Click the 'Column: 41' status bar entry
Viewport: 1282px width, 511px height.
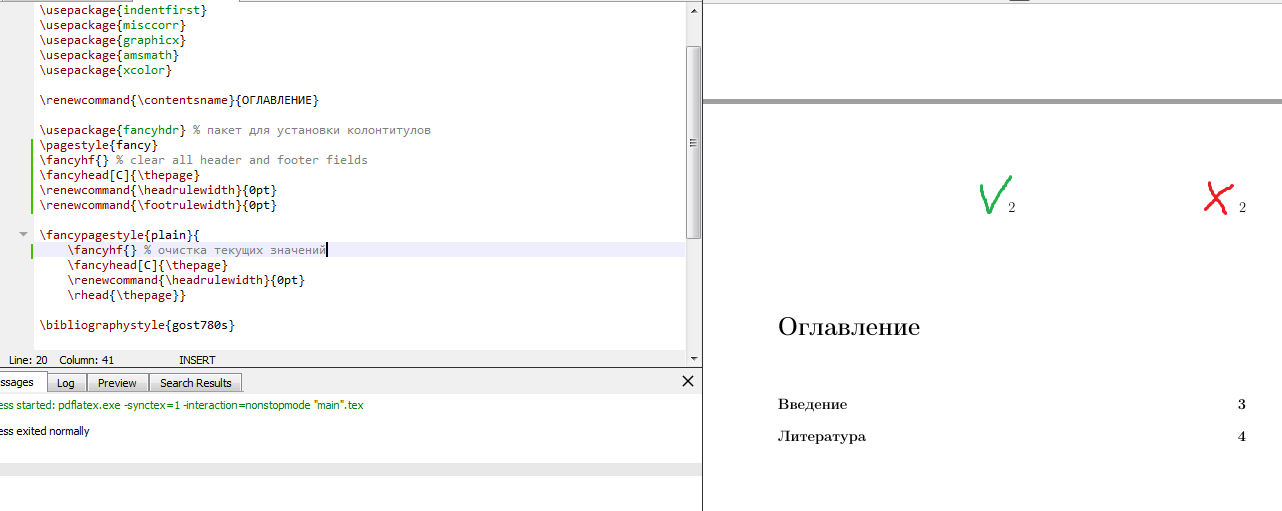(x=87, y=359)
